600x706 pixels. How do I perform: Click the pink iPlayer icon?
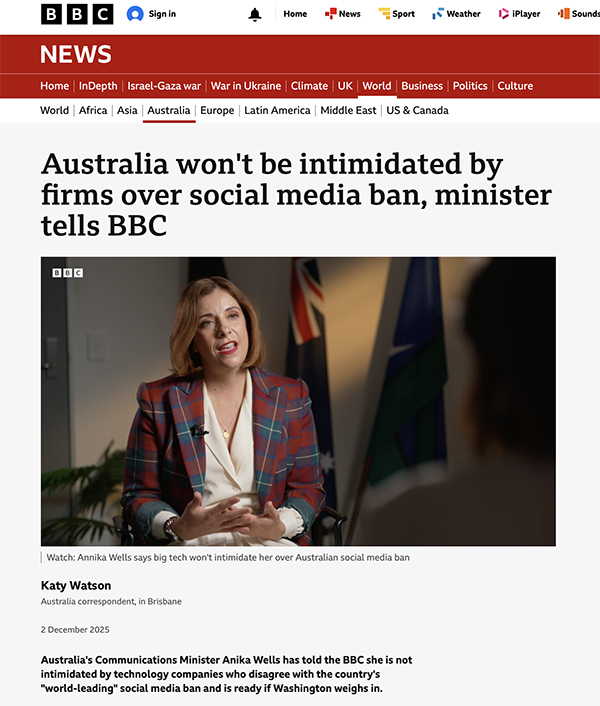tap(503, 14)
